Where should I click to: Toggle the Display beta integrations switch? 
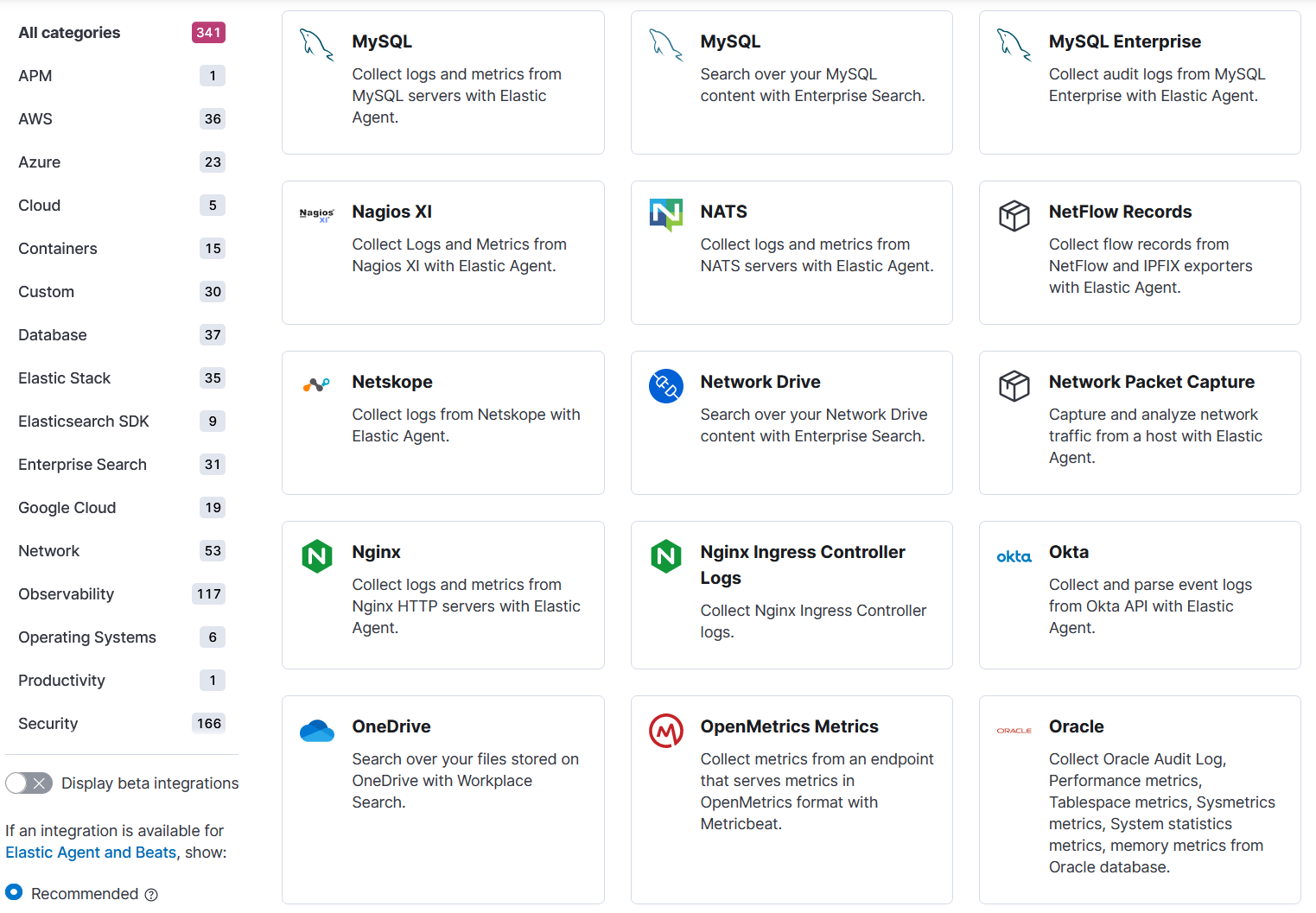(x=29, y=783)
